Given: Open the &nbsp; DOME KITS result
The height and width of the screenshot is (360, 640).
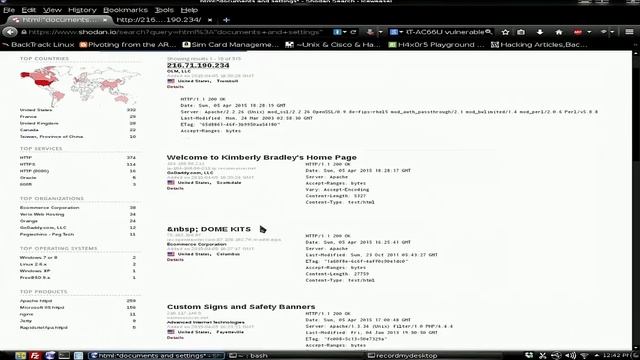Looking at the screenshot, I should [209, 229].
